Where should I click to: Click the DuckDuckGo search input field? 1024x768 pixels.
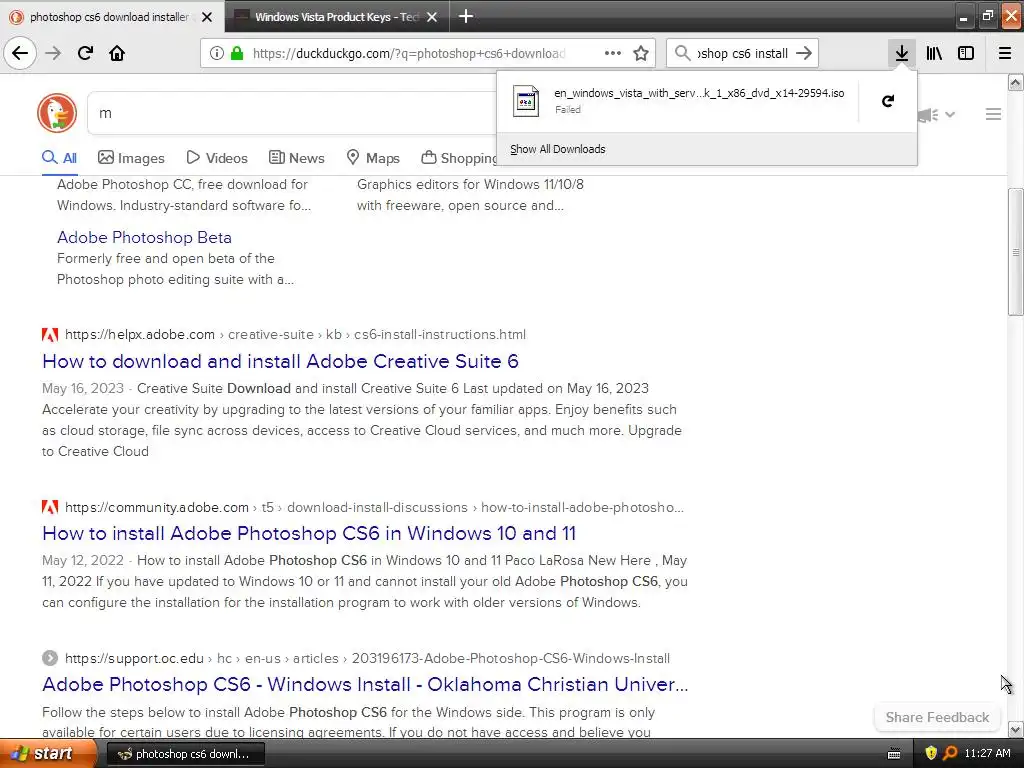pos(291,113)
